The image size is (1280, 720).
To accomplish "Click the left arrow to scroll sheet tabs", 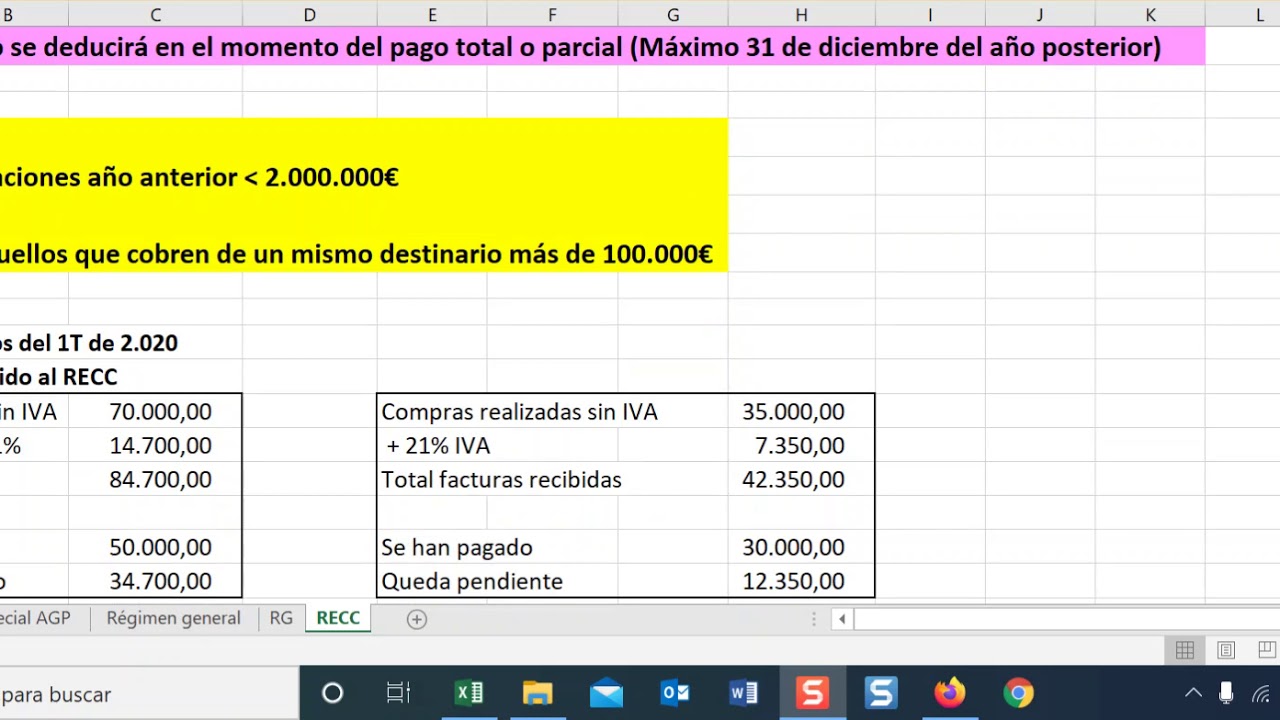I will 842,618.
